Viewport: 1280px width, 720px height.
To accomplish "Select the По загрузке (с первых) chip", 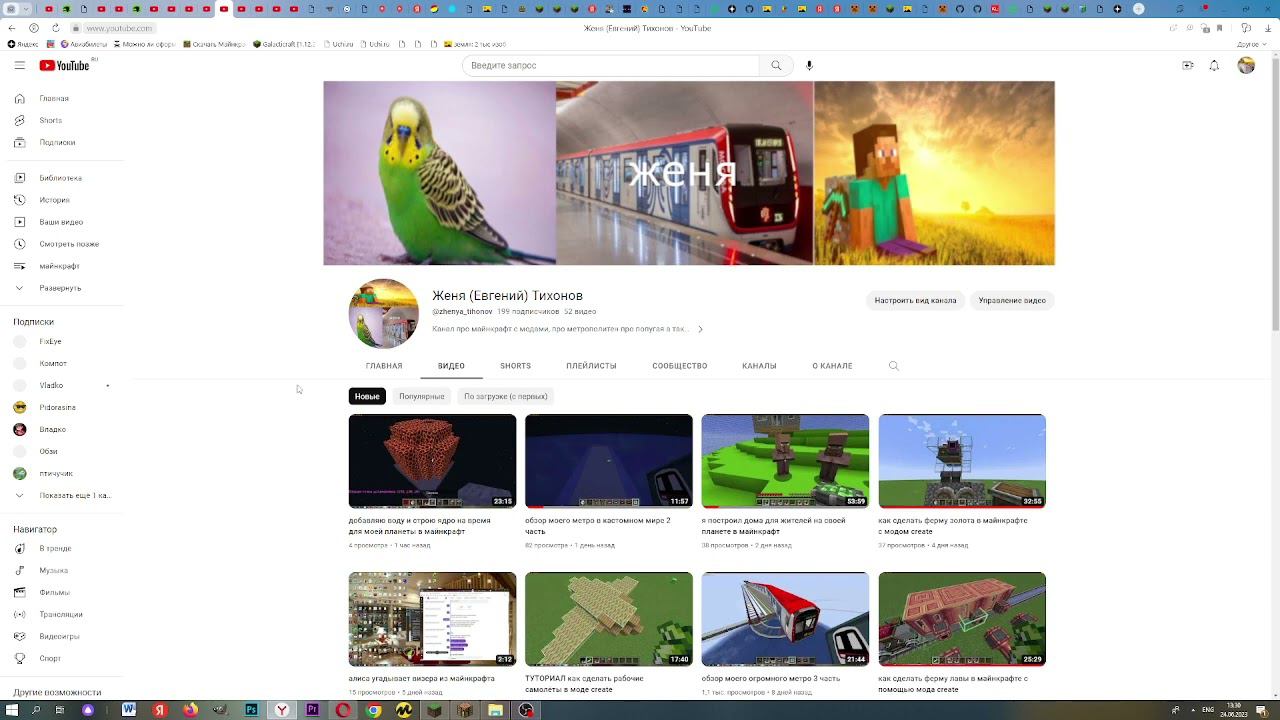I will tap(505, 396).
